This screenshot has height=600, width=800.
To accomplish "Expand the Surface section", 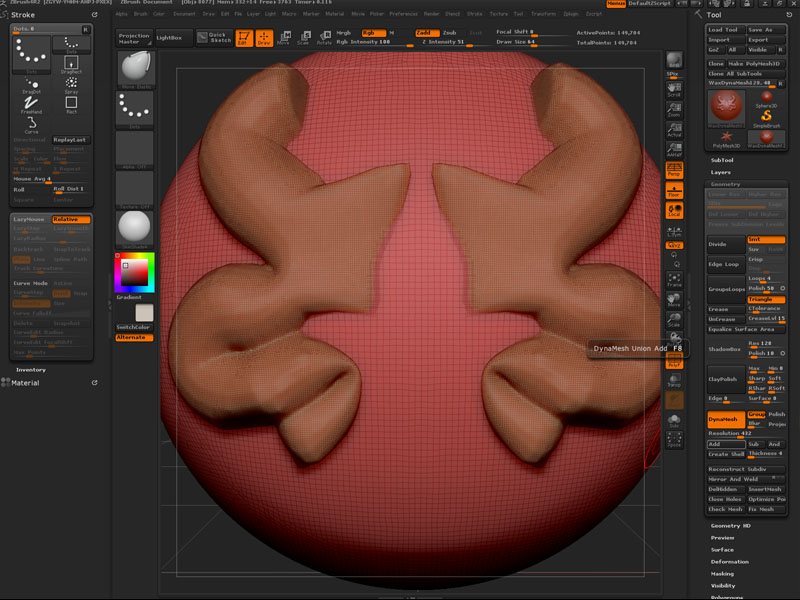I will coord(722,549).
